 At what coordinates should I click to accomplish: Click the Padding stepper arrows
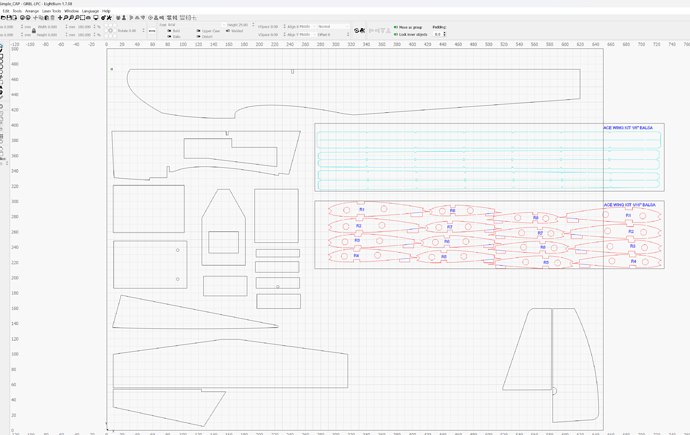point(444,34)
